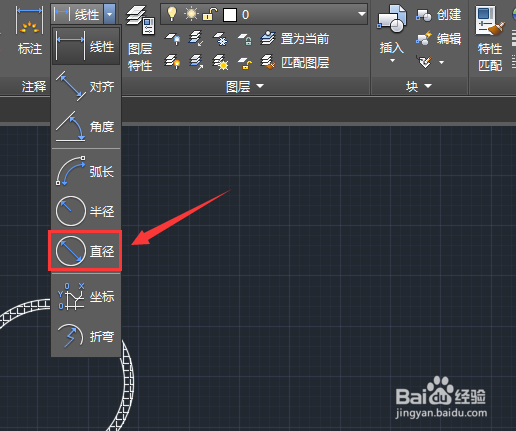Open 图层特性 layer properties manager
The width and height of the screenshot is (516, 431).
tap(140, 38)
